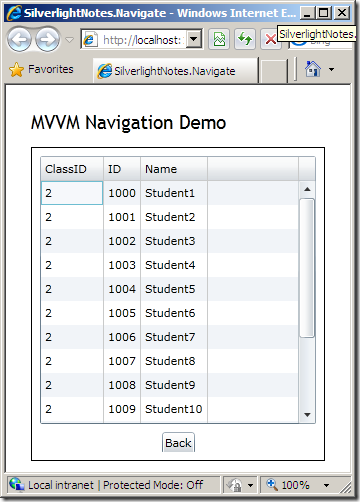
Task: Select the Student2 name cell
Action: (x=174, y=217)
